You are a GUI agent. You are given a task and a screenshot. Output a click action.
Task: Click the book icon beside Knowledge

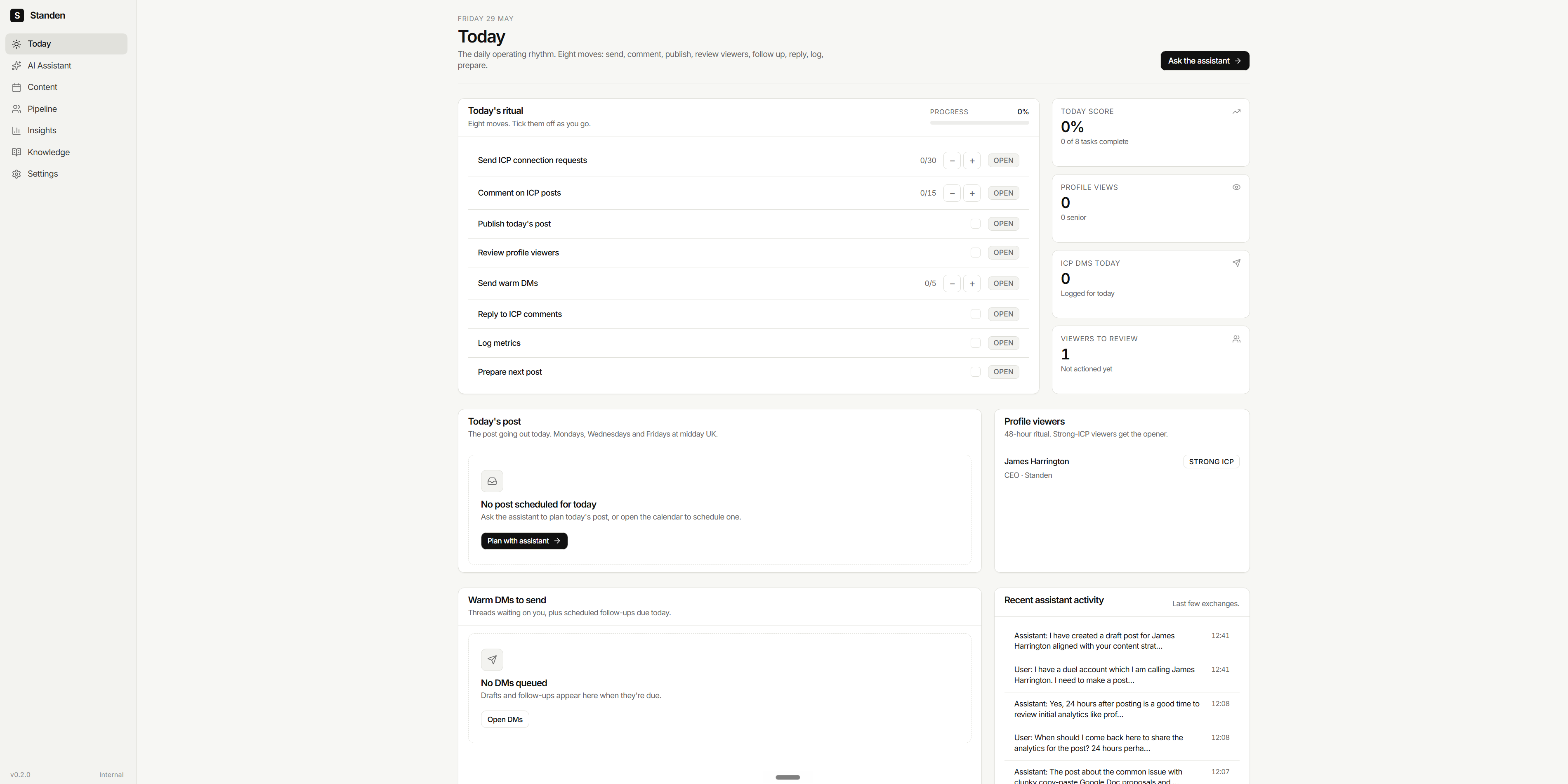point(17,152)
